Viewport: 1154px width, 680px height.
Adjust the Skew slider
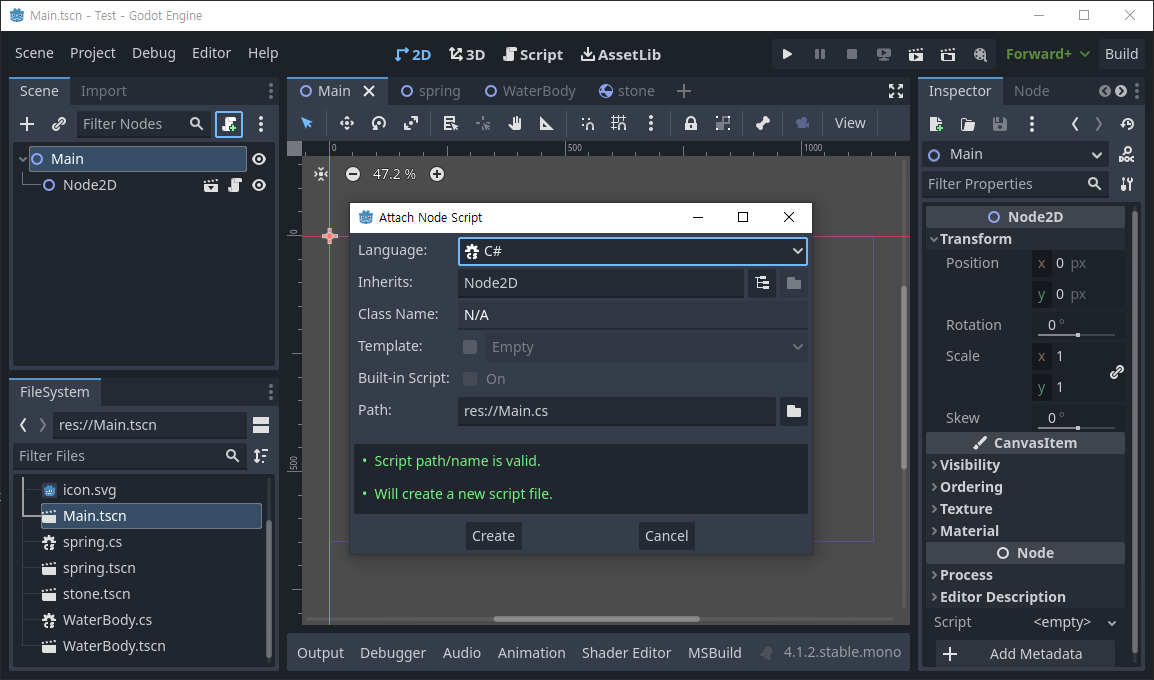click(1079, 428)
